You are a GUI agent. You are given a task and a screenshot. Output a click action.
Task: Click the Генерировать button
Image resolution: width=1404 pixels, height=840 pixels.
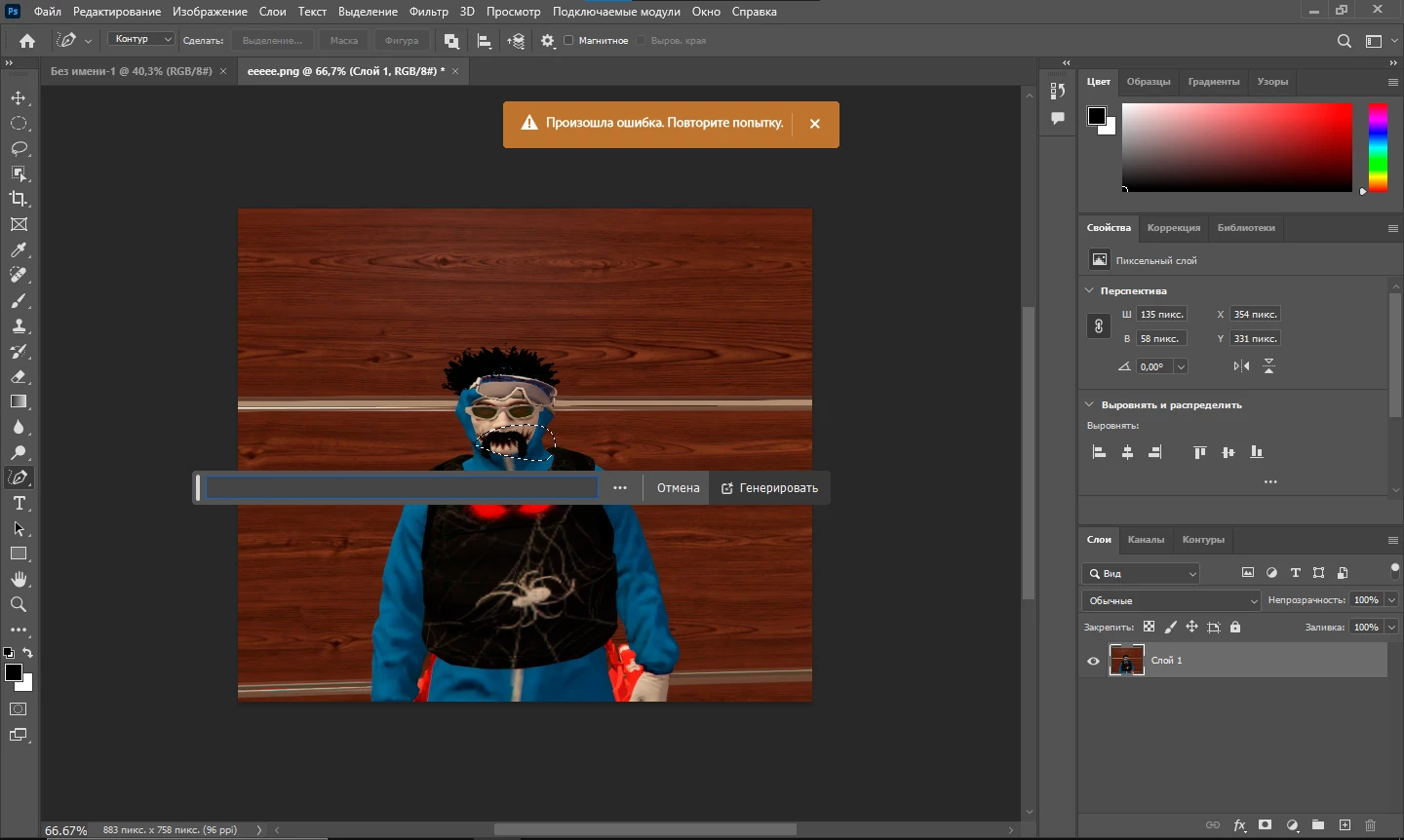coord(769,488)
